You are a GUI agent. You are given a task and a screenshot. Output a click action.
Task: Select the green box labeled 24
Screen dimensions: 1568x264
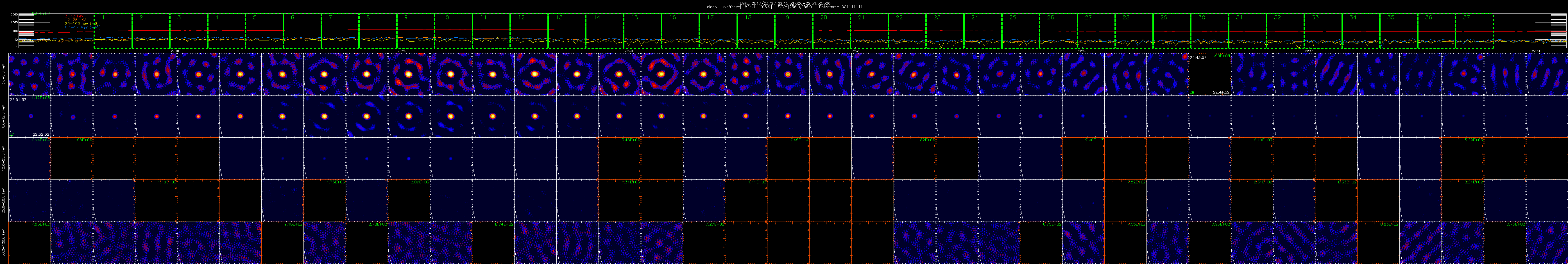click(x=983, y=31)
